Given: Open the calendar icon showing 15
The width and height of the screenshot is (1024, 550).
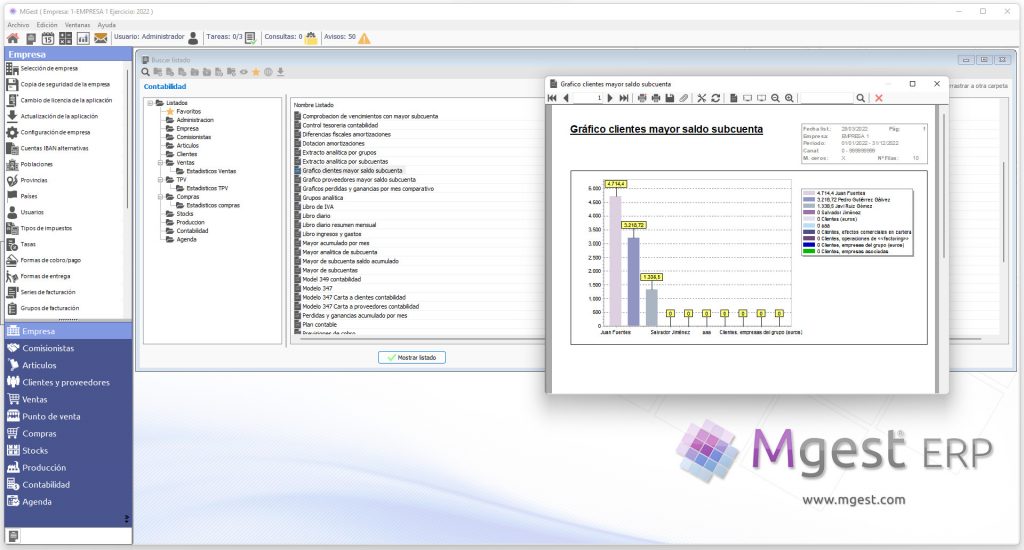Looking at the screenshot, I should point(48,39).
